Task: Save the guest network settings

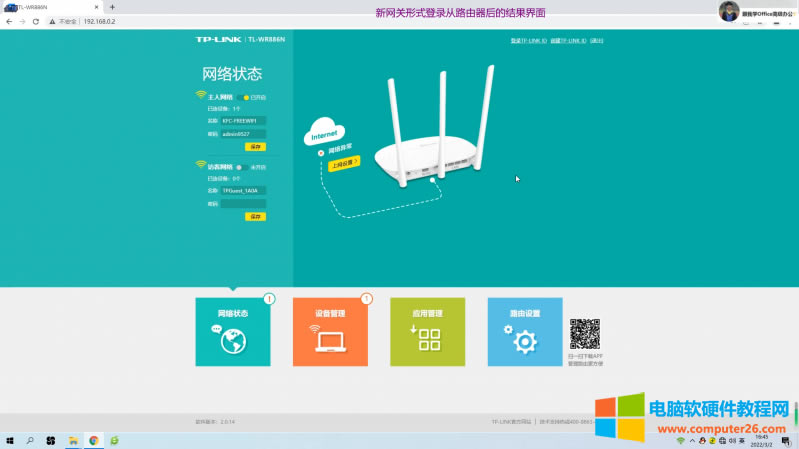Action: click(x=255, y=217)
